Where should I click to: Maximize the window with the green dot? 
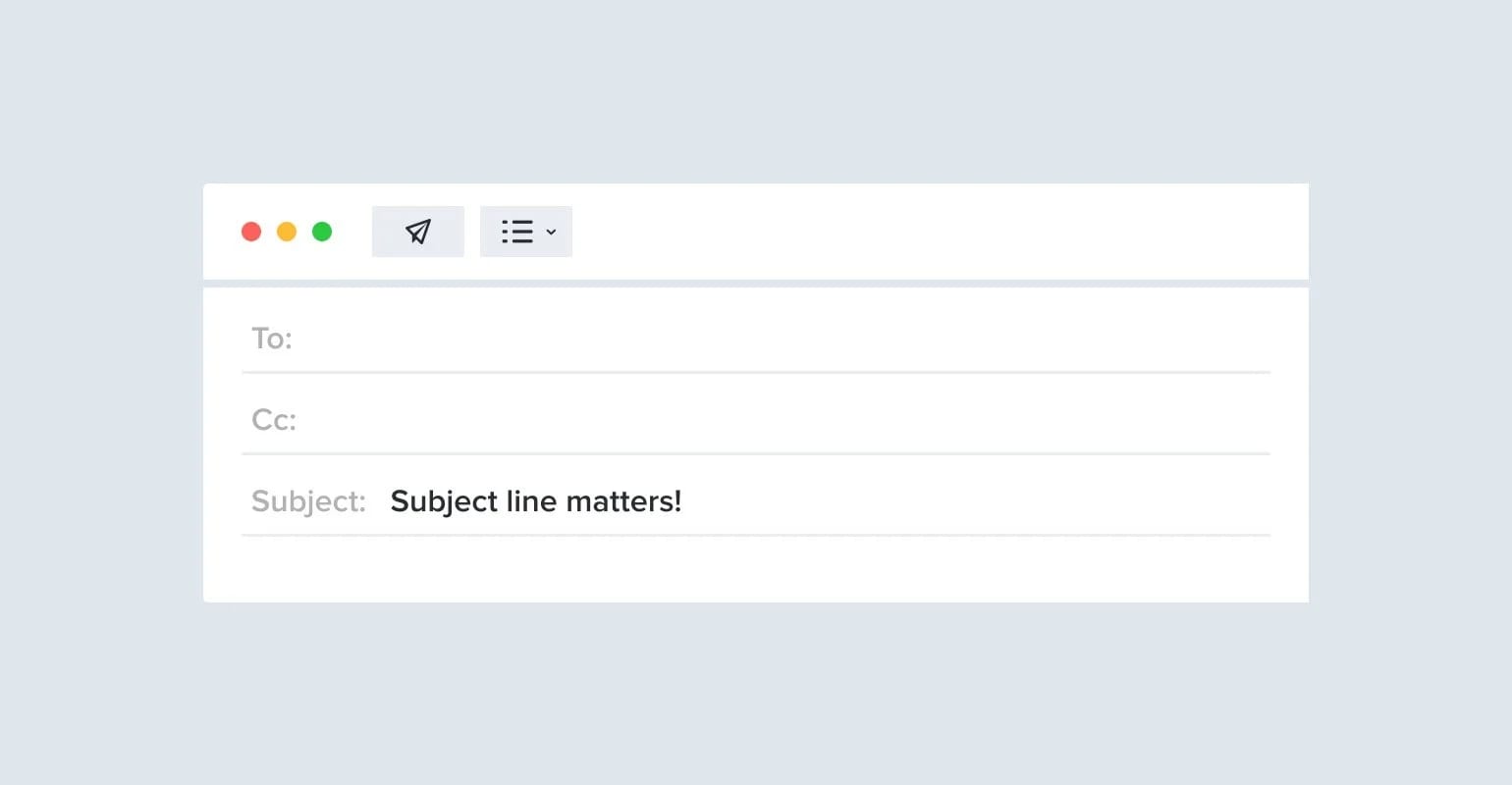click(322, 232)
